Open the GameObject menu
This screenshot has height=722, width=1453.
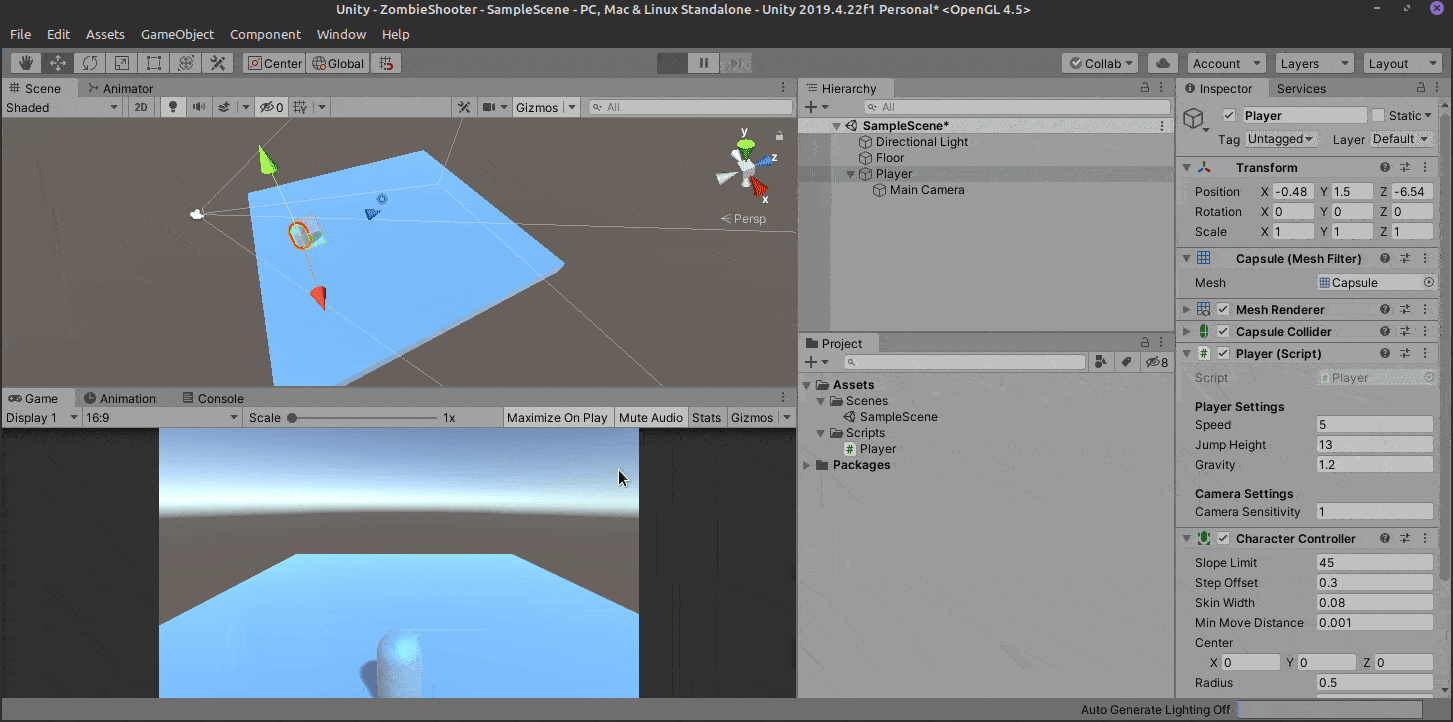coord(177,34)
